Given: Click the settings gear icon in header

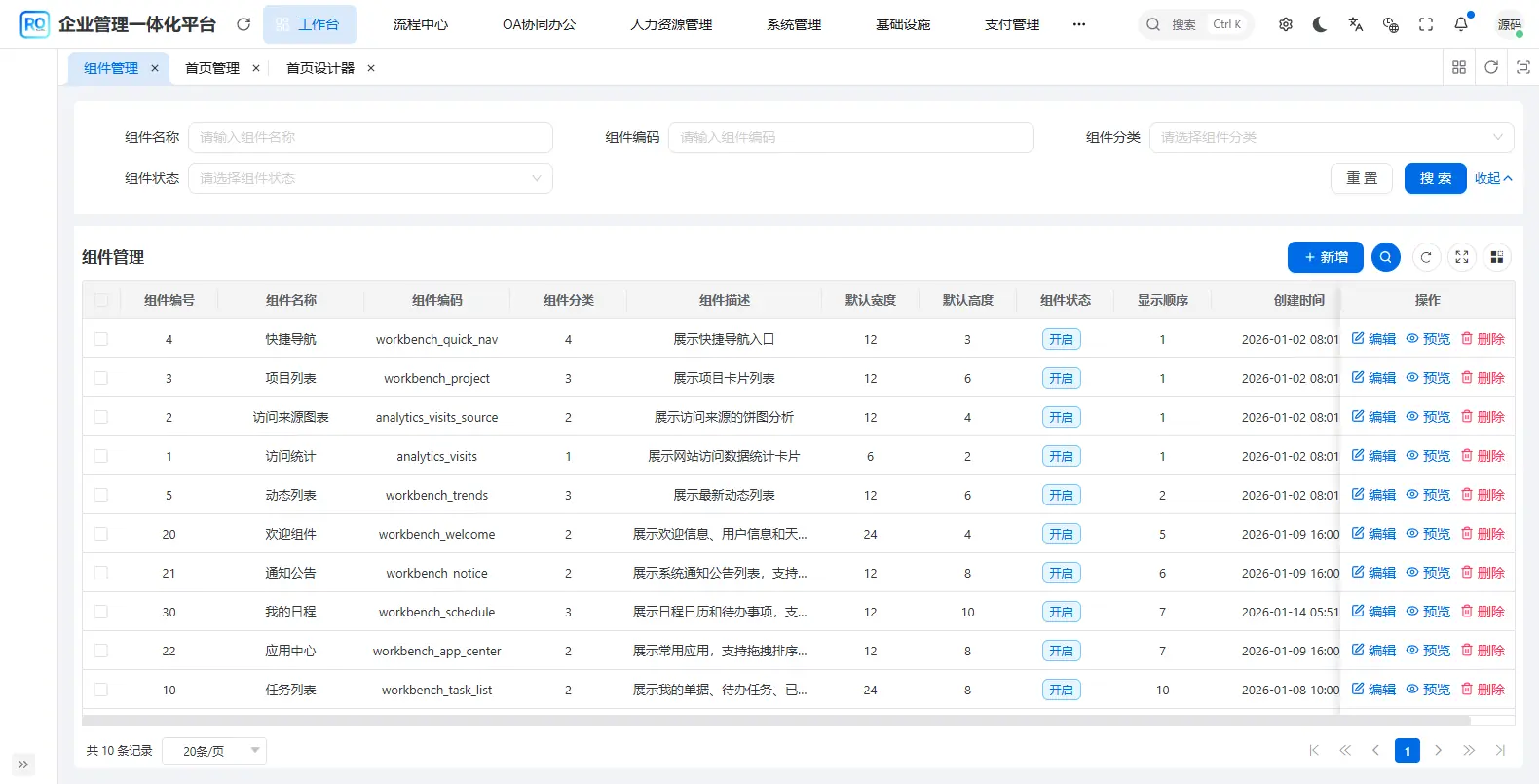Looking at the screenshot, I should click(1286, 24).
